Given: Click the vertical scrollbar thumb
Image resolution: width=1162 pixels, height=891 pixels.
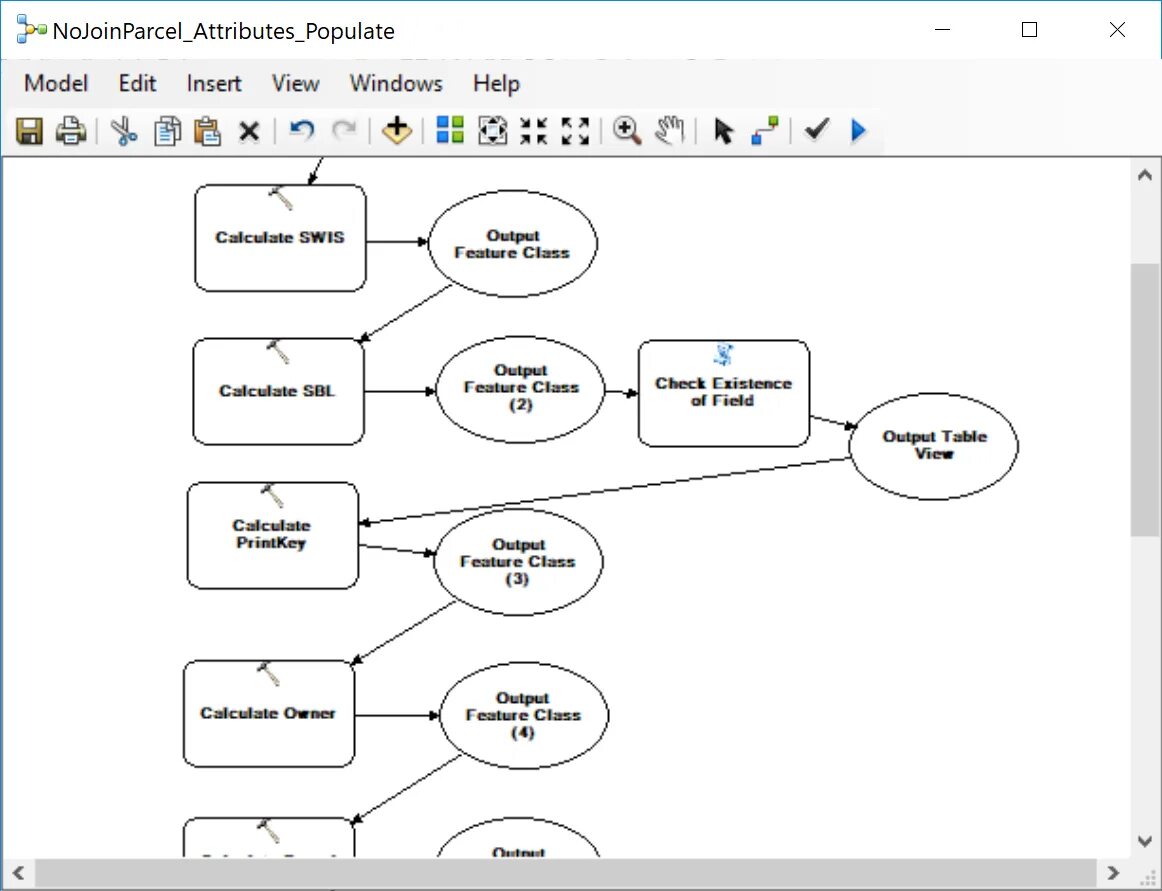Looking at the screenshot, I should [1145, 400].
